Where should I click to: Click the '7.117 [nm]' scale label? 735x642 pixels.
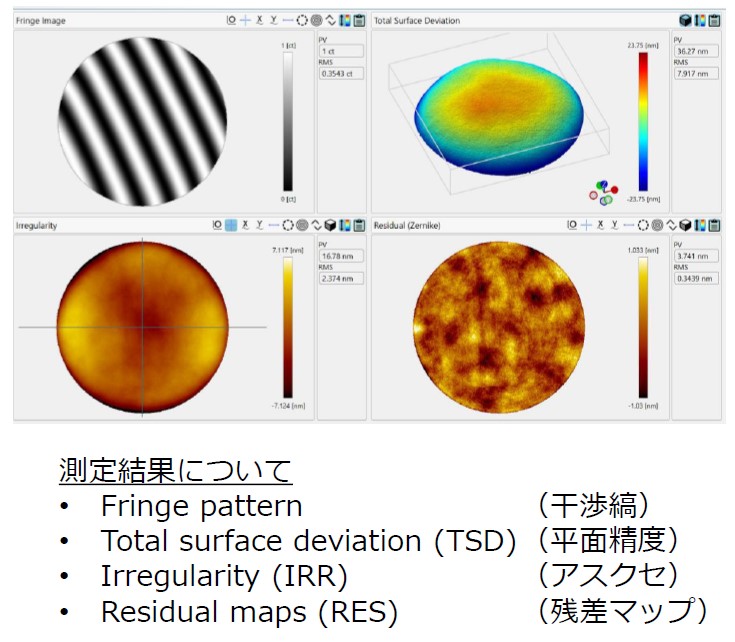pyautogui.click(x=288, y=250)
